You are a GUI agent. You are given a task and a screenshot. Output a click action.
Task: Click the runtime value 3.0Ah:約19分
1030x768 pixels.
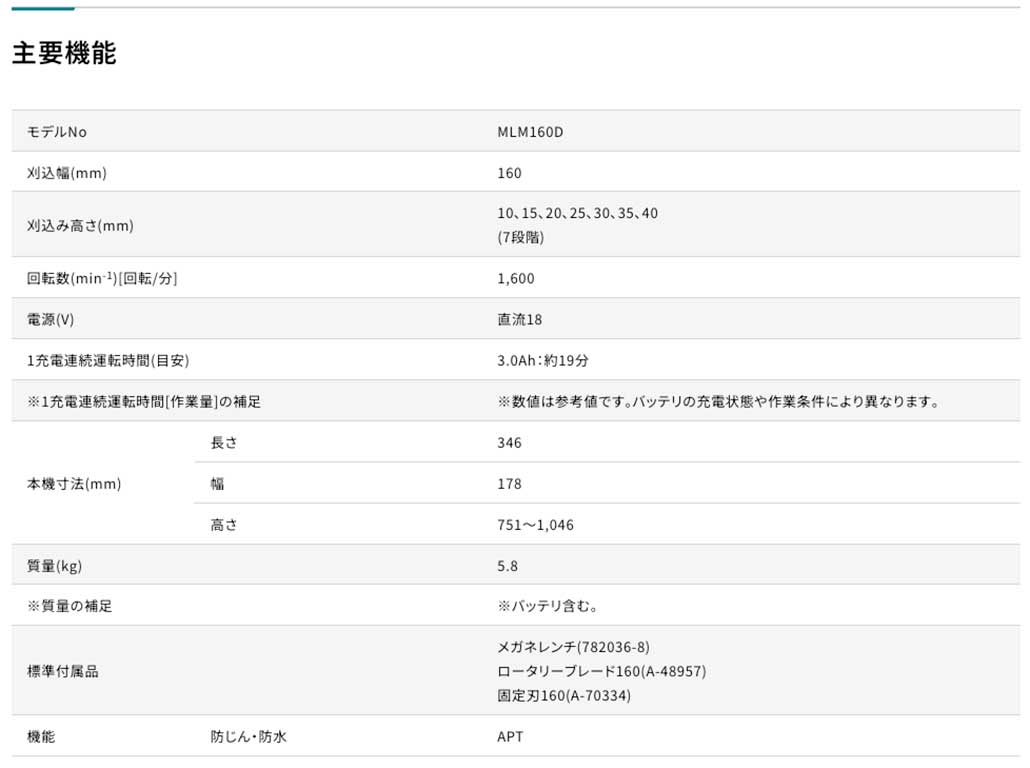[543, 360]
